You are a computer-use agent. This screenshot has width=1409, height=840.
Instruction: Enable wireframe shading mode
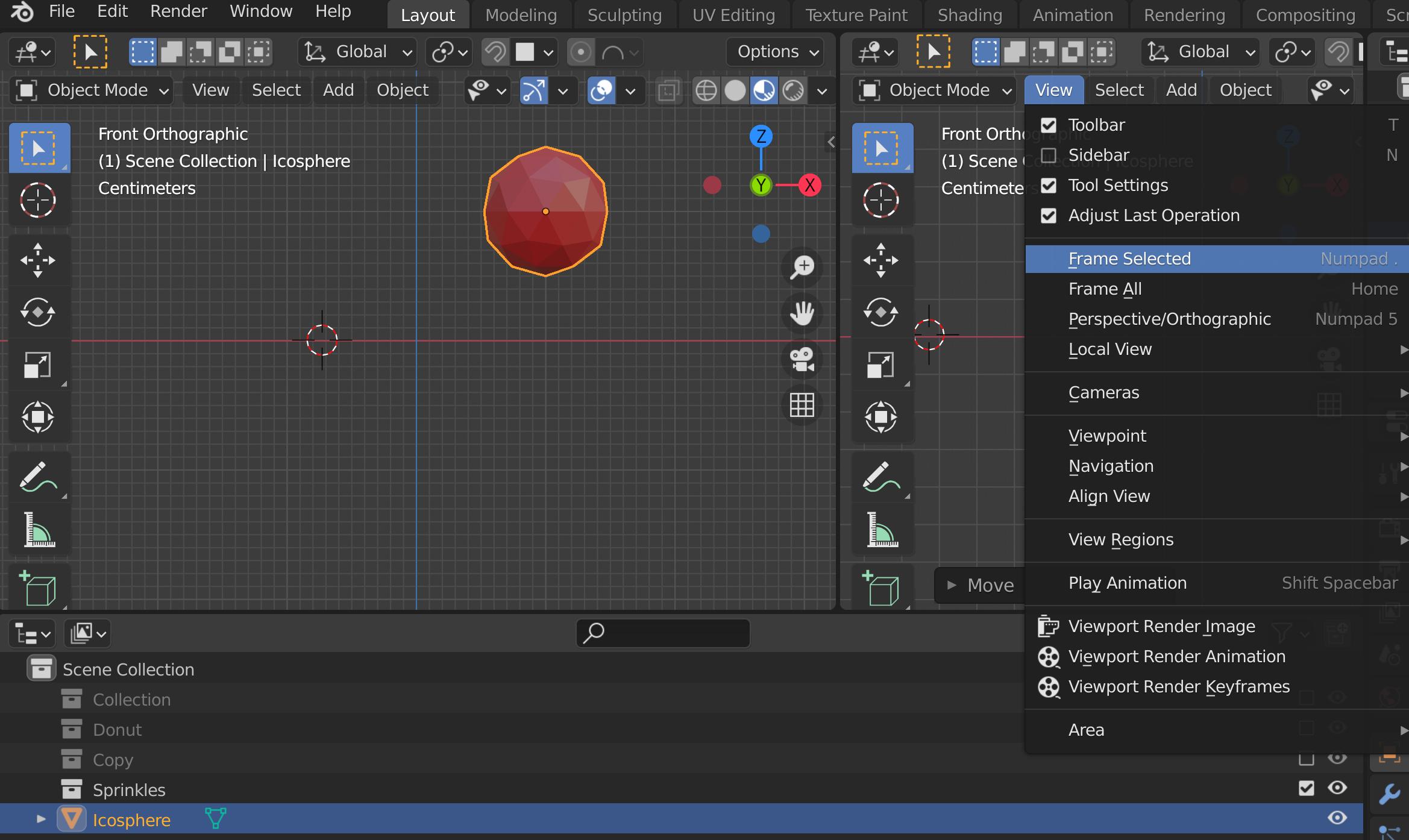pos(706,91)
